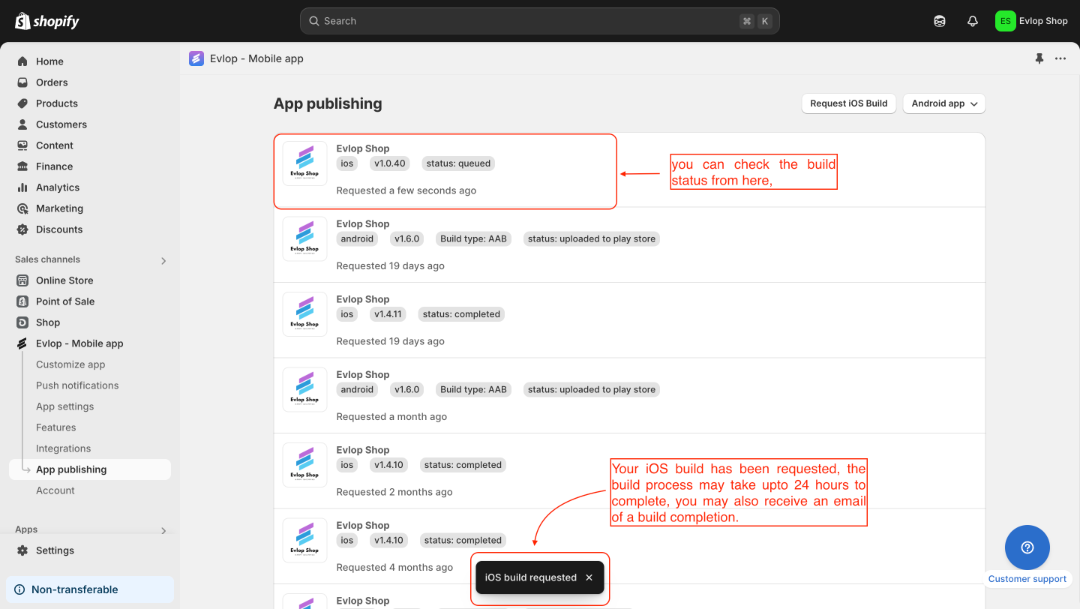This screenshot has height=609, width=1080.
Task: Click thumbnail of queued v1.0.40 build
Action: [304, 163]
